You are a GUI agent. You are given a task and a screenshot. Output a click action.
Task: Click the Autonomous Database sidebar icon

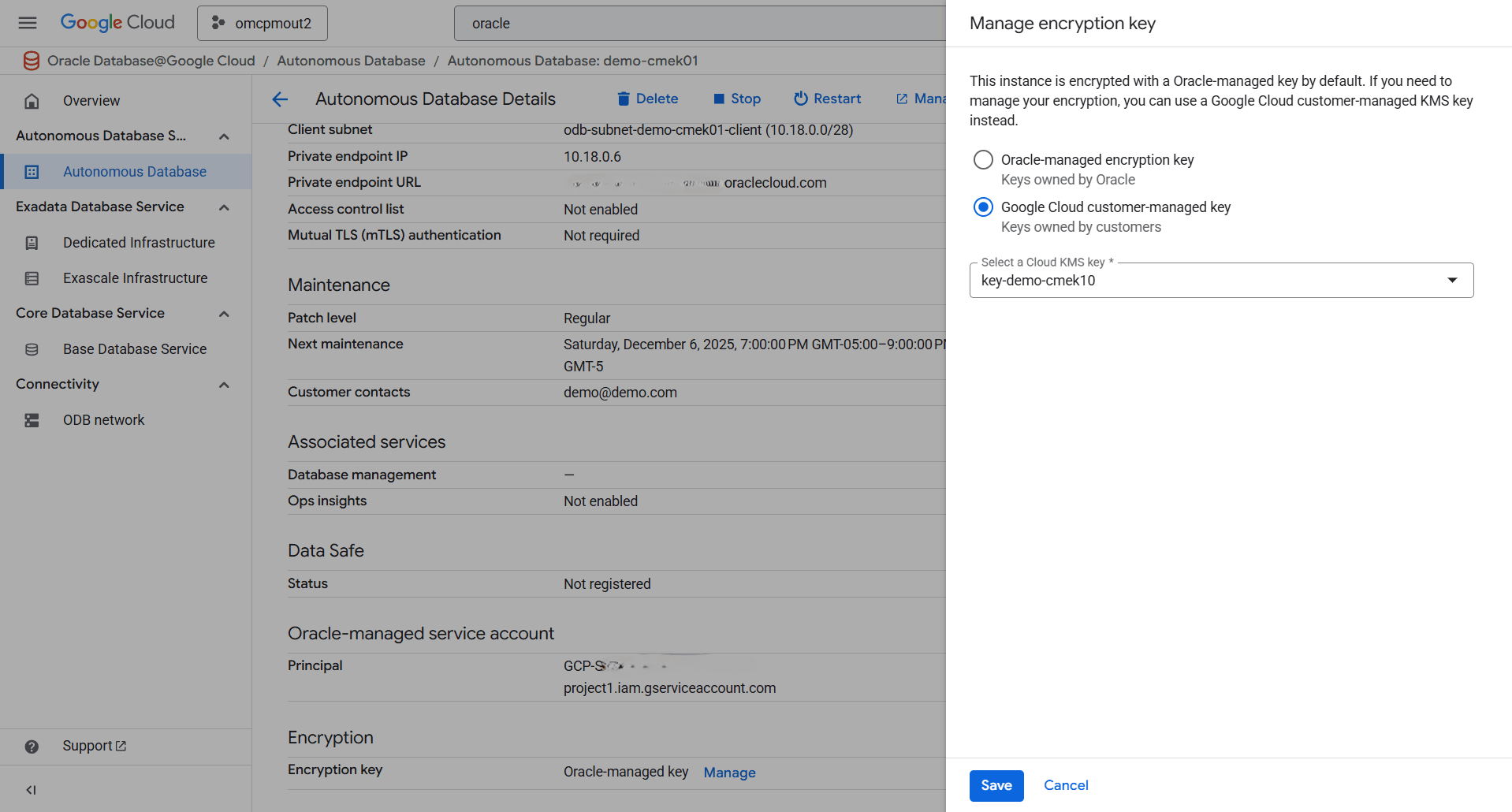point(32,172)
